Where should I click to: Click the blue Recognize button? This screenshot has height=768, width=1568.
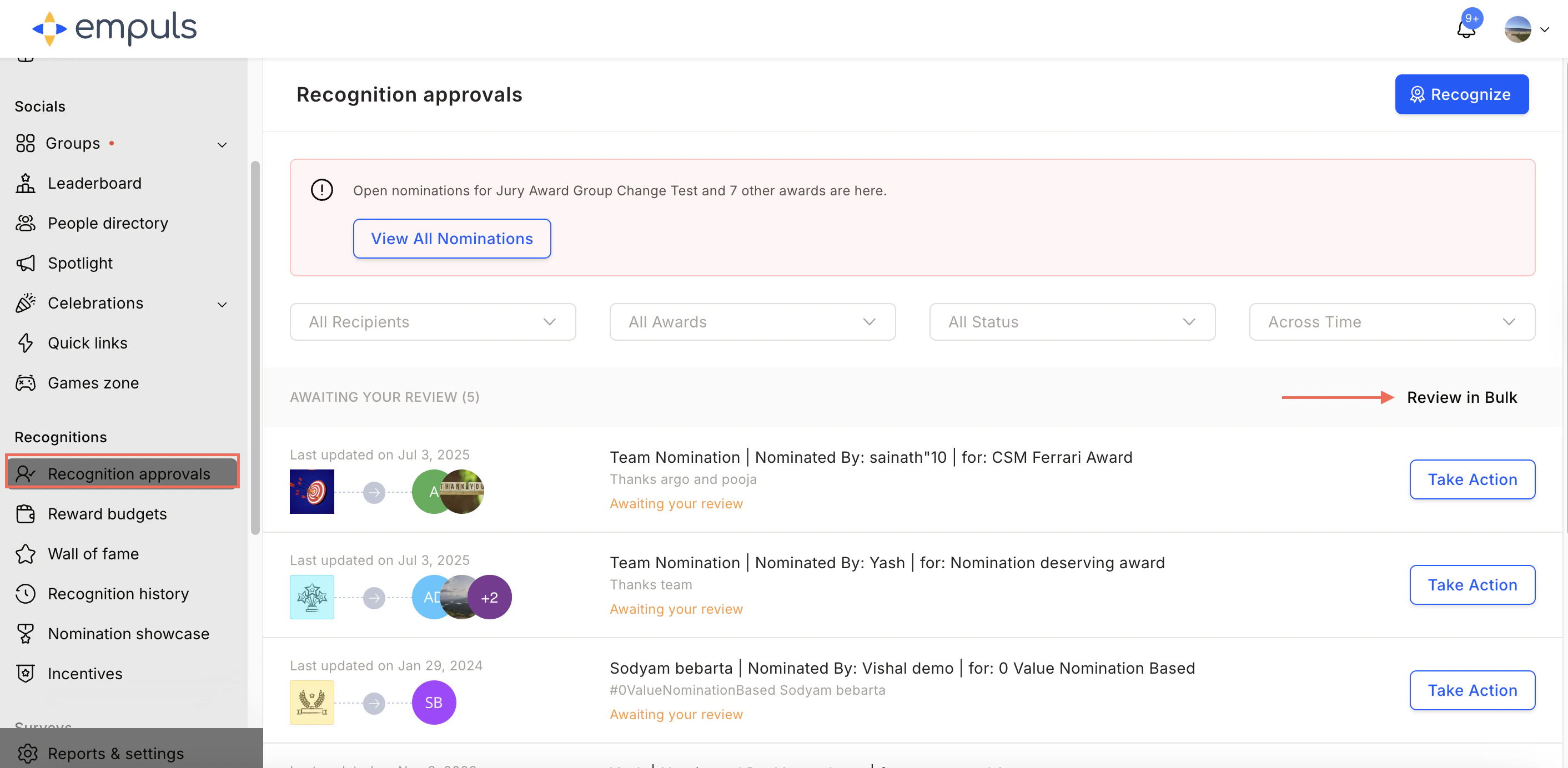point(1461,94)
